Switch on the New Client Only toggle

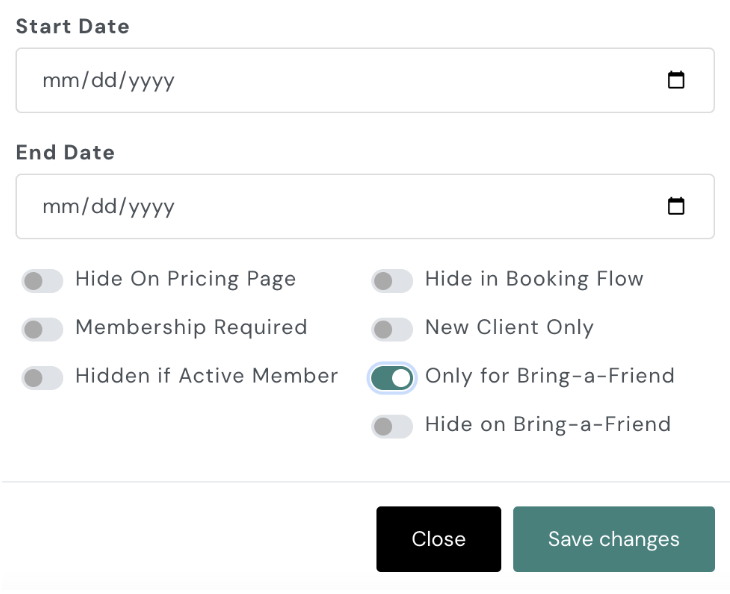tap(392, 328)
